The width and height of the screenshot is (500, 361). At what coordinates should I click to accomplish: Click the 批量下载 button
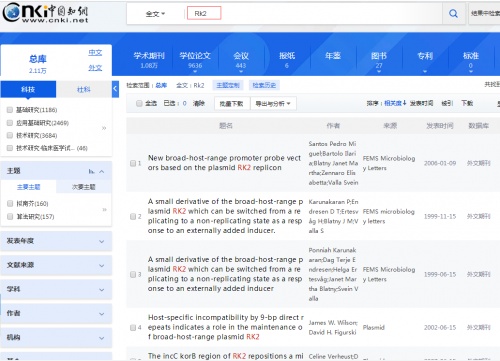click(x=232, y=104)
